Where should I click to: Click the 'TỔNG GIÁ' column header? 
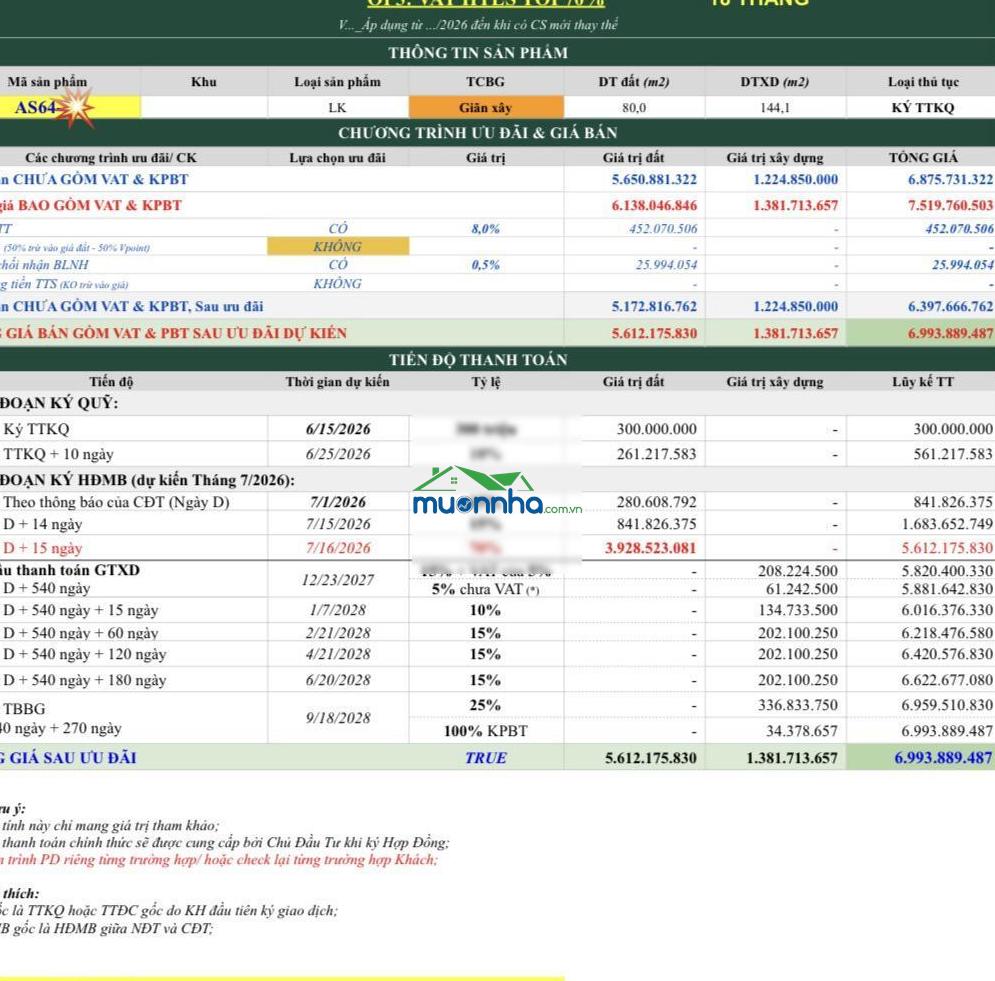pyautogui.click(x=923, y=157)
